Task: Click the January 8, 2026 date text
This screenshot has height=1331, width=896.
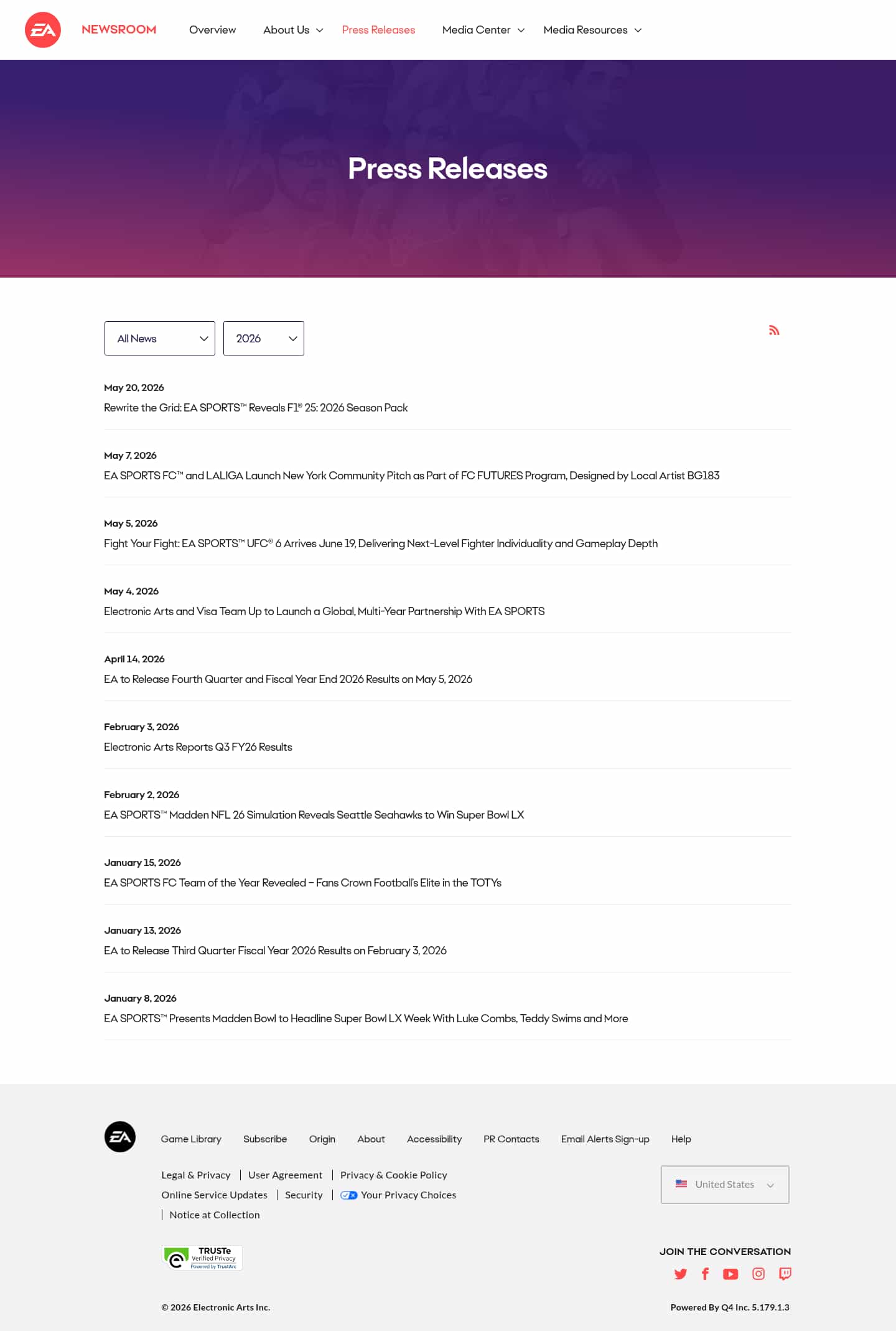Action: coord(140,998)
